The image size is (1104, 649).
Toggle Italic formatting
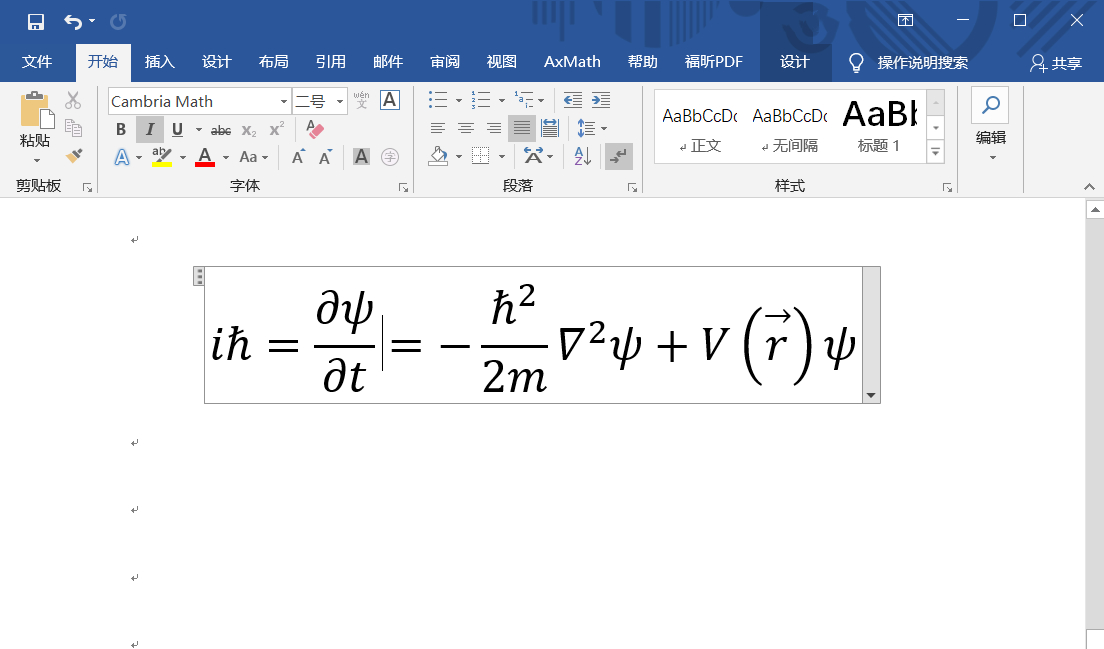[x=149, y=130]
